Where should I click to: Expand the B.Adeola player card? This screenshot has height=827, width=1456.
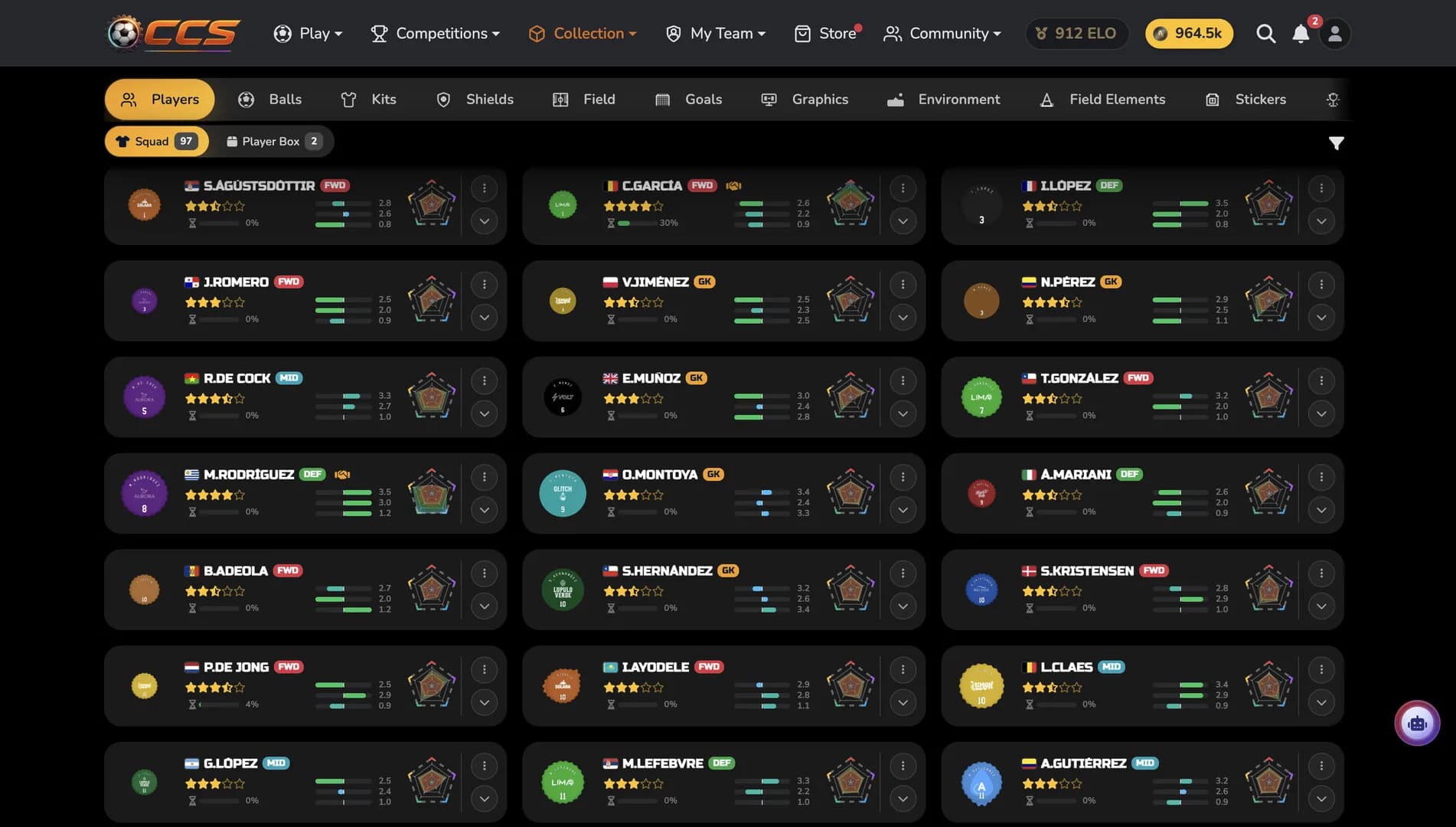click(484, 606)
